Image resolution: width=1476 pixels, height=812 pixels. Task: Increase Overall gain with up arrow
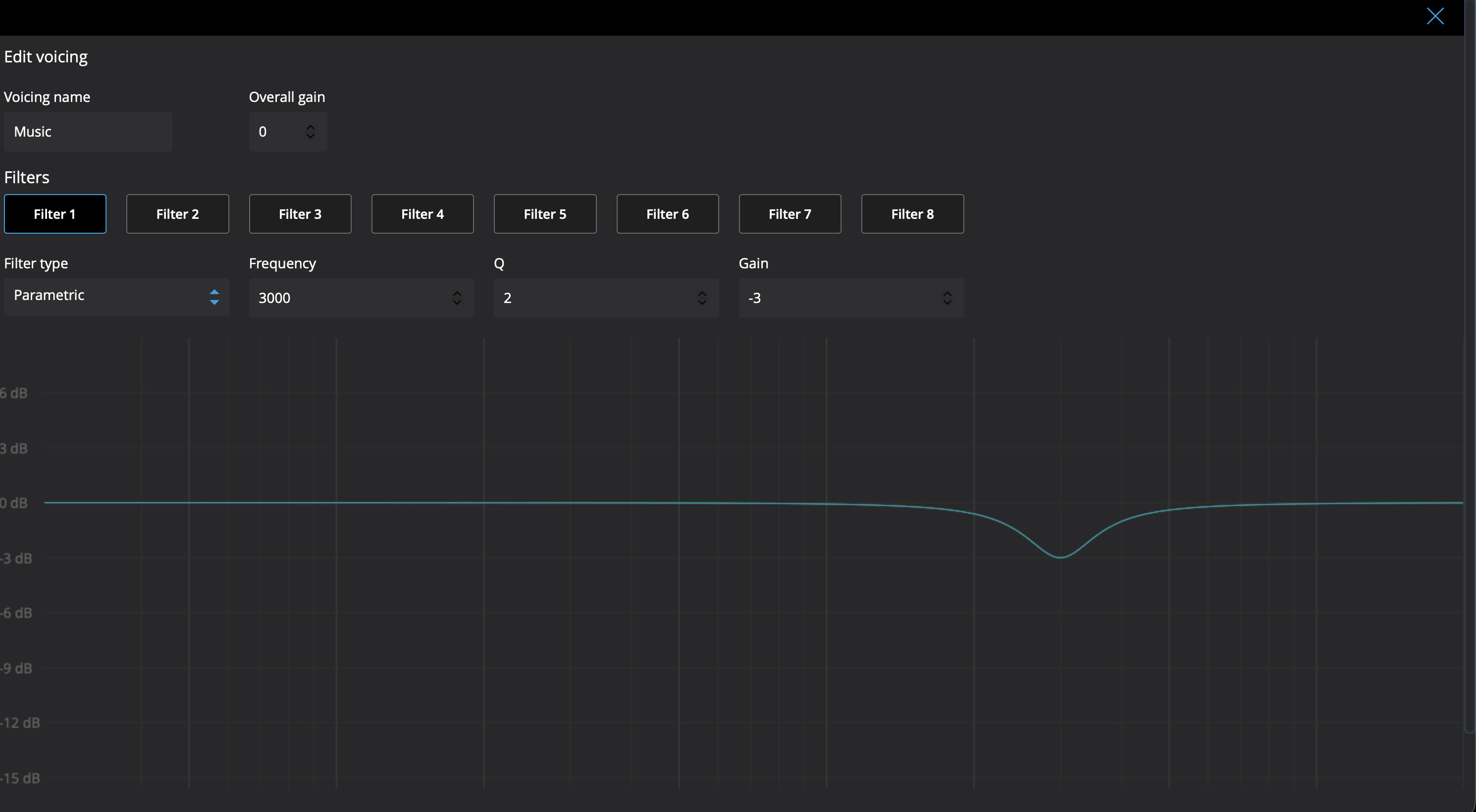[311, 127]
